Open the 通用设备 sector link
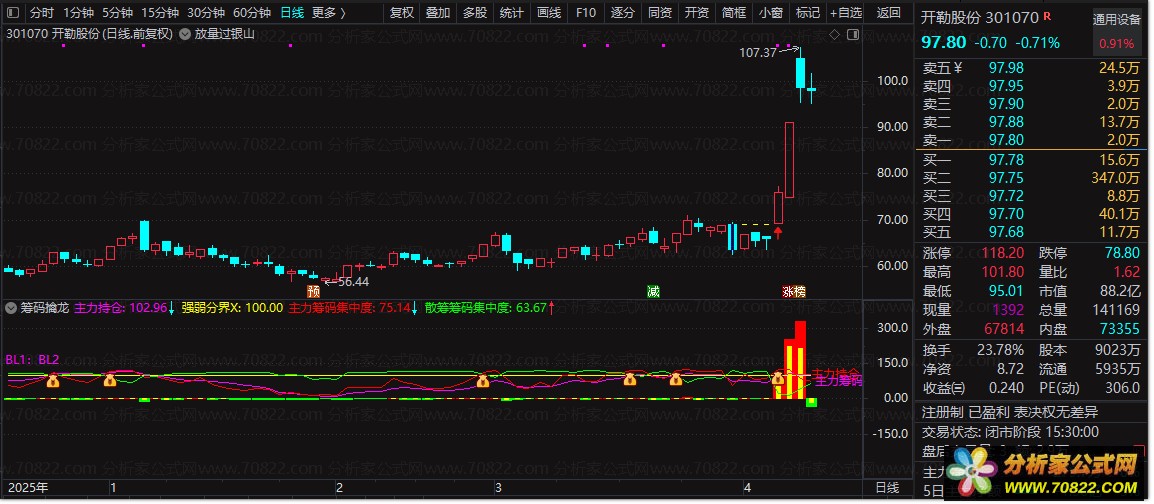The height and width of the screenshot is (504, 1154). pos(1115,20)
